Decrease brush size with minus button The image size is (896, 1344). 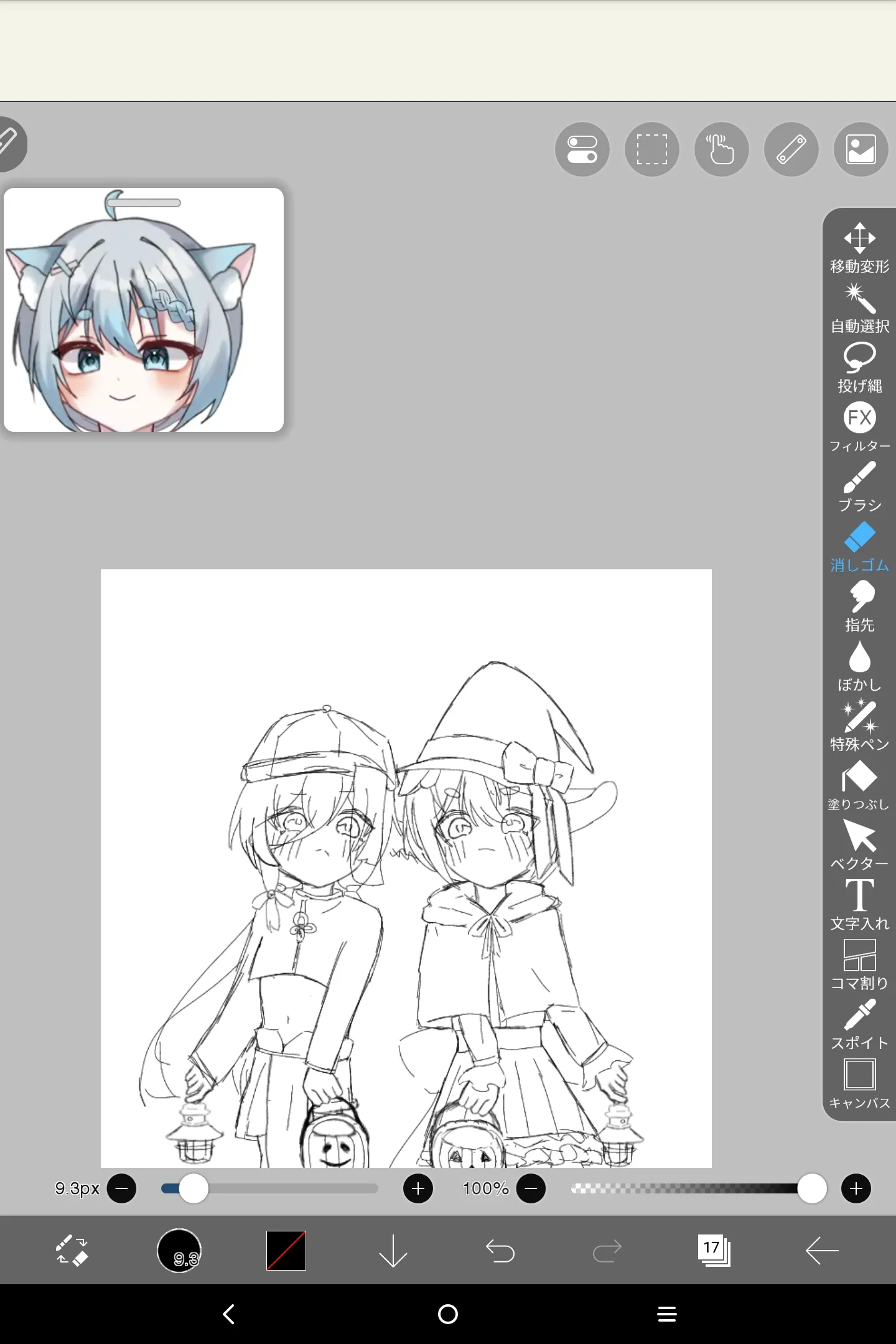(x=121, y=1188)
